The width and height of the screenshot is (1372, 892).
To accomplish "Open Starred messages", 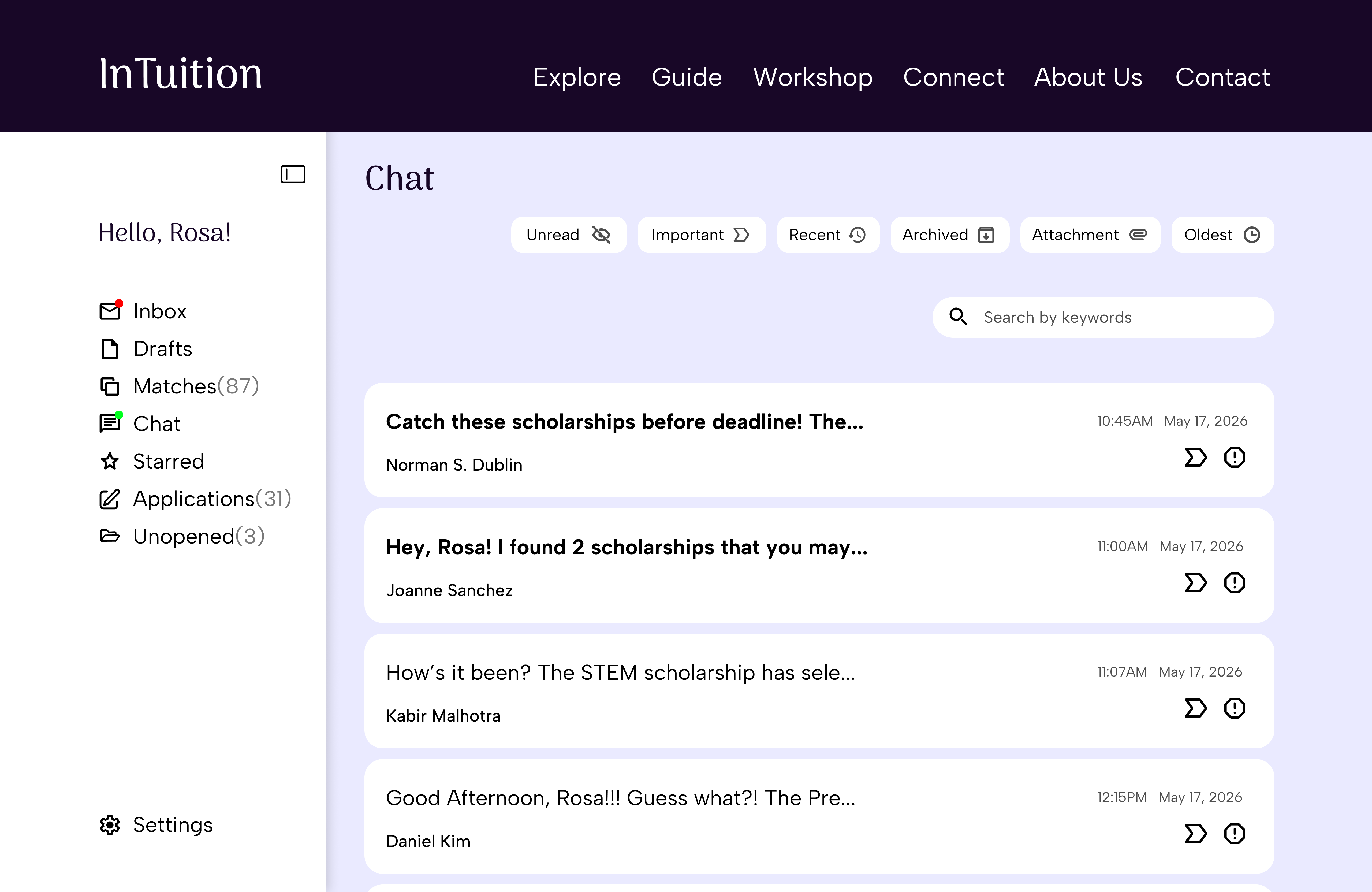I will click(x=168, y=461).
